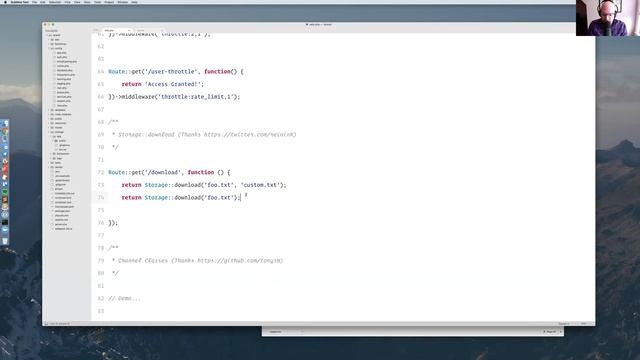Open services.php in config folder

click(x=64, y=96)
